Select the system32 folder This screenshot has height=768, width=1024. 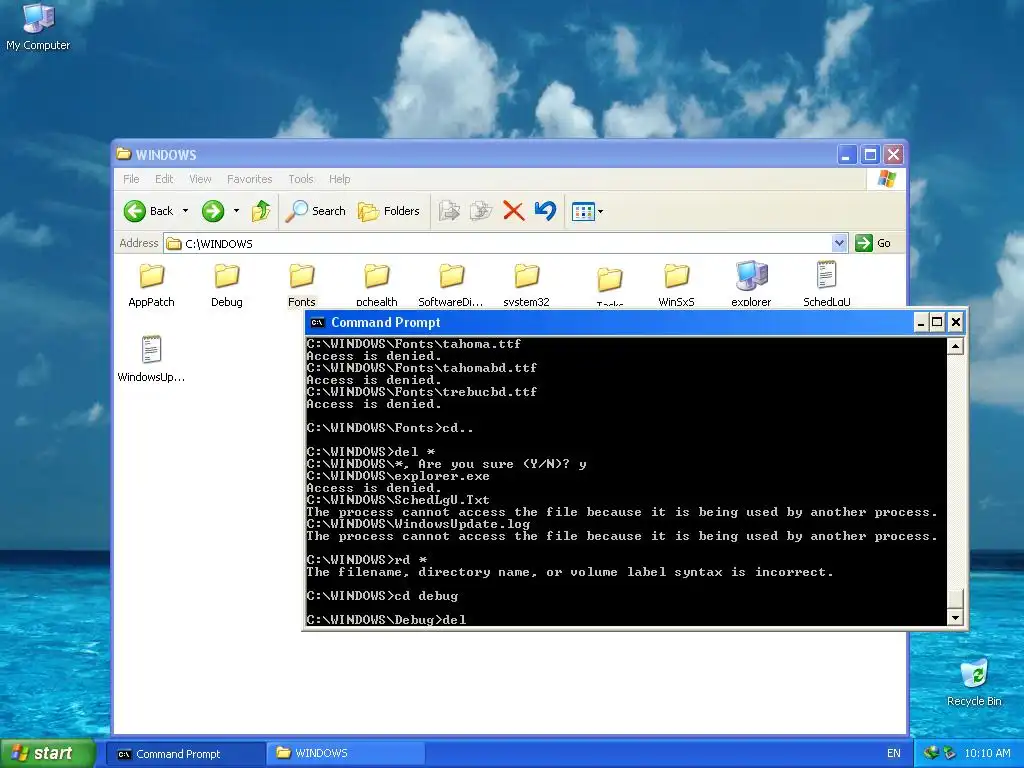pos(526,285)
